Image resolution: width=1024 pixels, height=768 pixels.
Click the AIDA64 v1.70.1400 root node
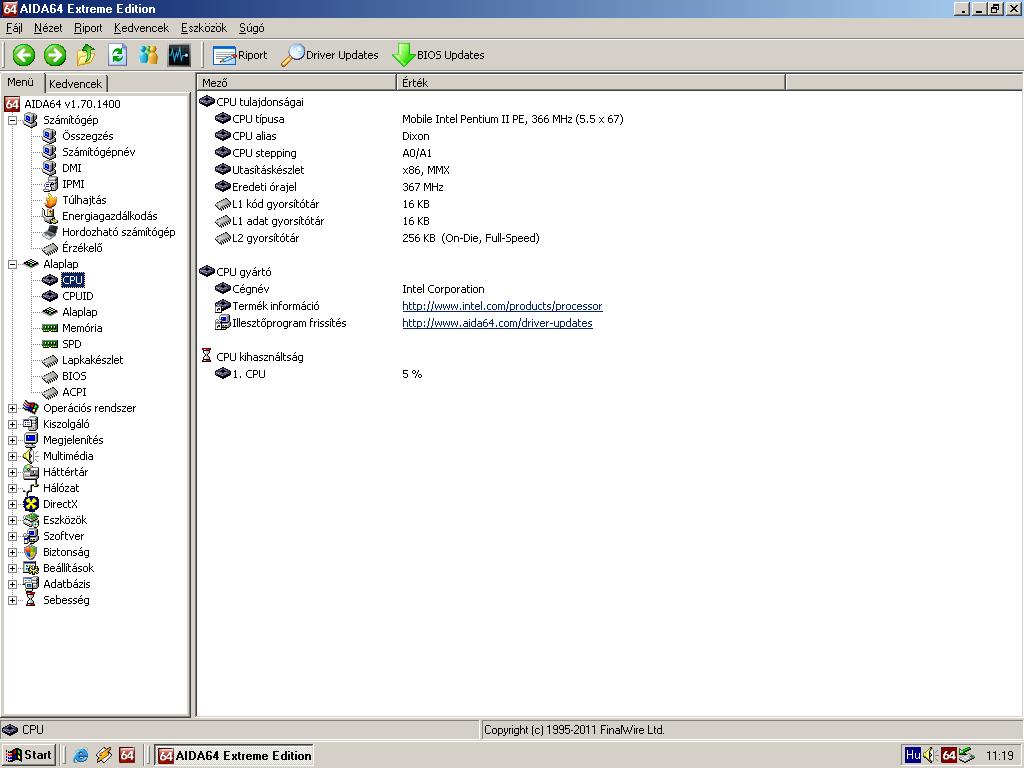72,104
